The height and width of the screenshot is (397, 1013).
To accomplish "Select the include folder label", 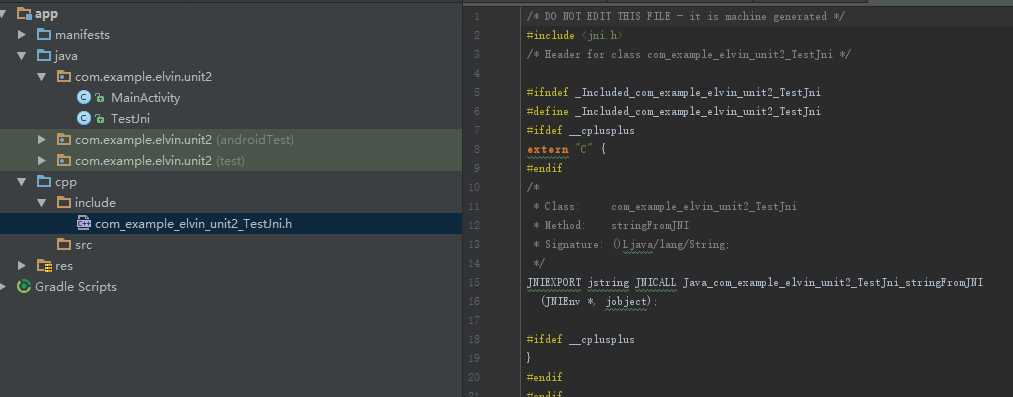I will pyautogui.click(x=95, y=203).
